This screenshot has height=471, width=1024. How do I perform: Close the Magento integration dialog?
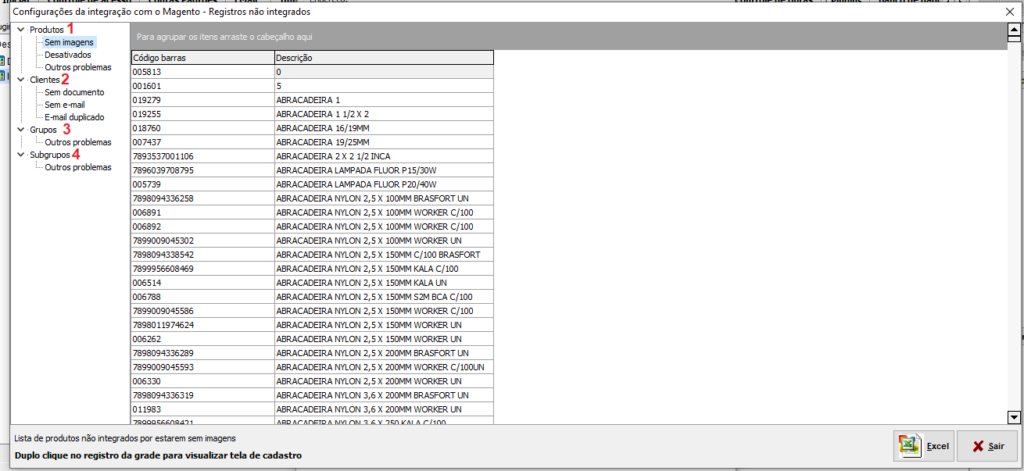(1010, 11)
